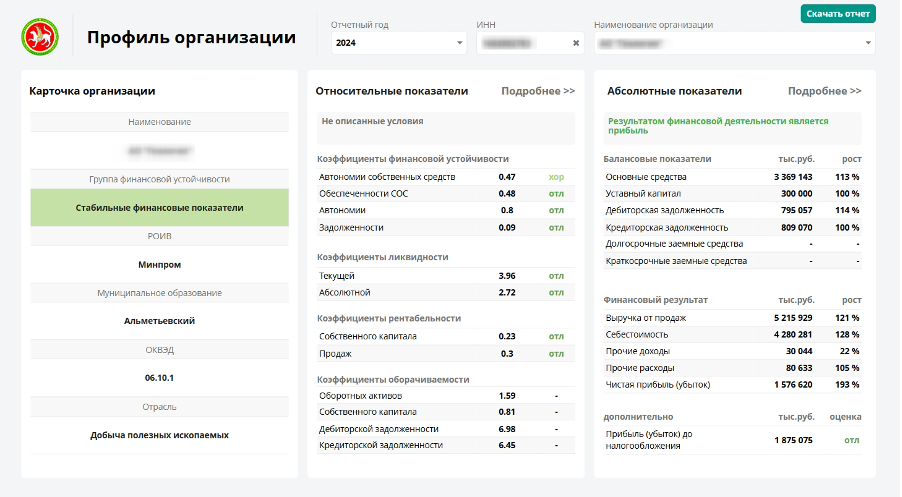This screenshot has width=902, height=497.
Task: Click the Кредиторской задолженности turnover value 6.45
Action: (x=507, y=445)
